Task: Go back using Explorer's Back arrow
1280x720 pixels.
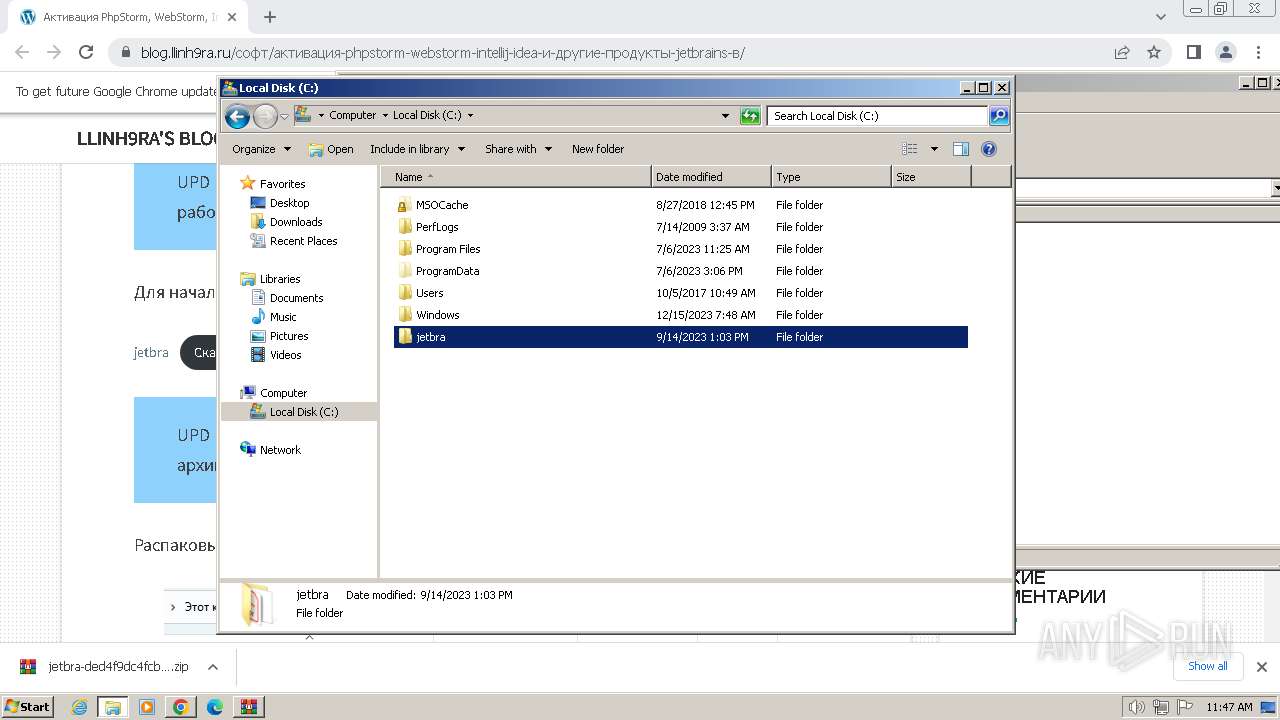Action: click(237, 116)
